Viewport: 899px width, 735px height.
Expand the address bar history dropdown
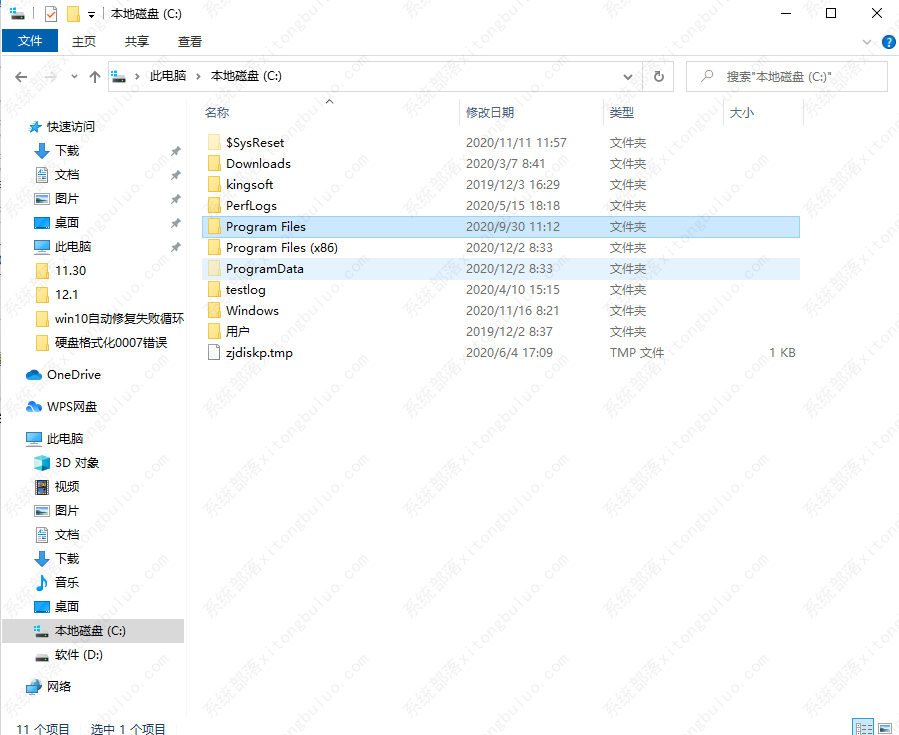click(628, 76)
